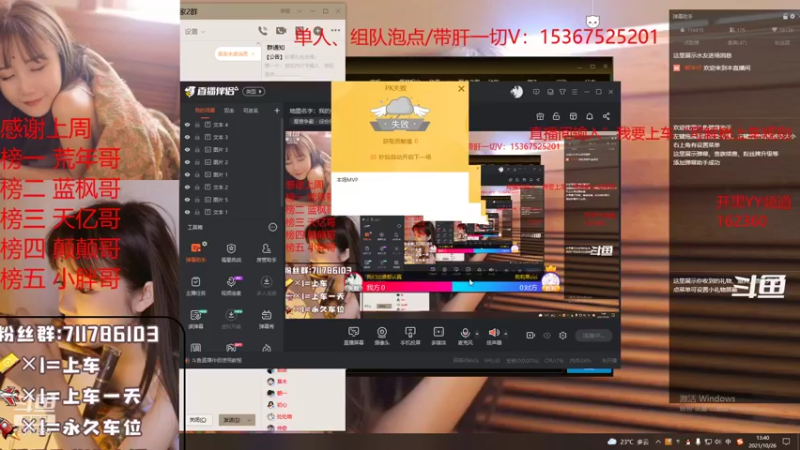This screenshot has height=450, width=800.
Task: Show hidden system tray icons arrow
Action: tap(658, 442)
